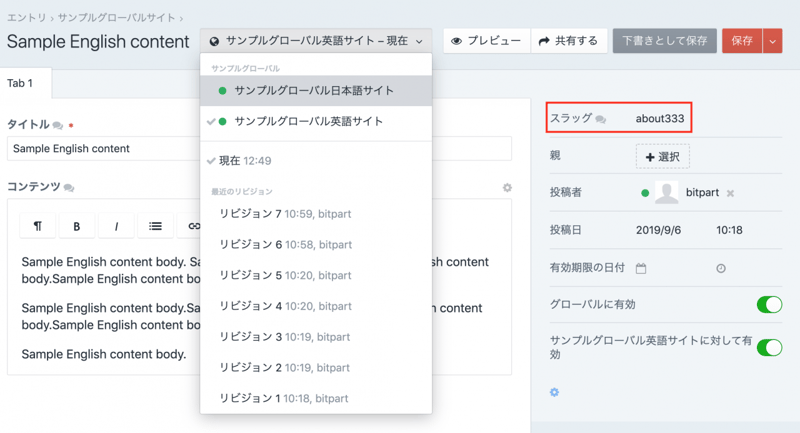The image size is (800, 433).
Task: Remove author bitpart with x icon
Action: point(730,193)
